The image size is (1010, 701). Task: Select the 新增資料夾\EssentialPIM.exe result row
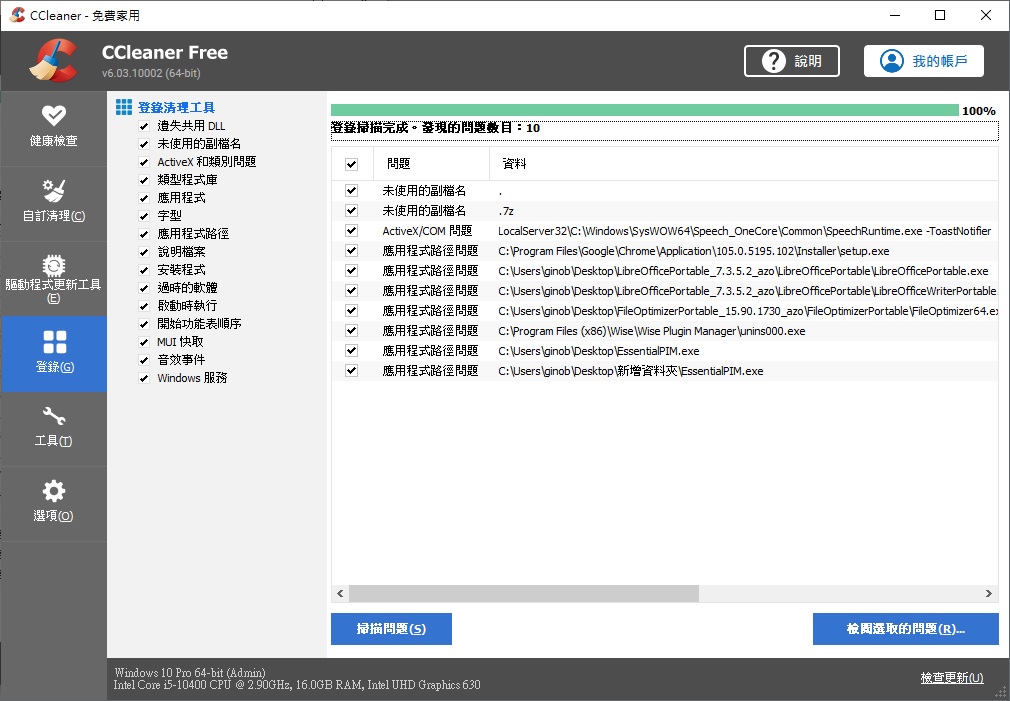tap(665, 371)
